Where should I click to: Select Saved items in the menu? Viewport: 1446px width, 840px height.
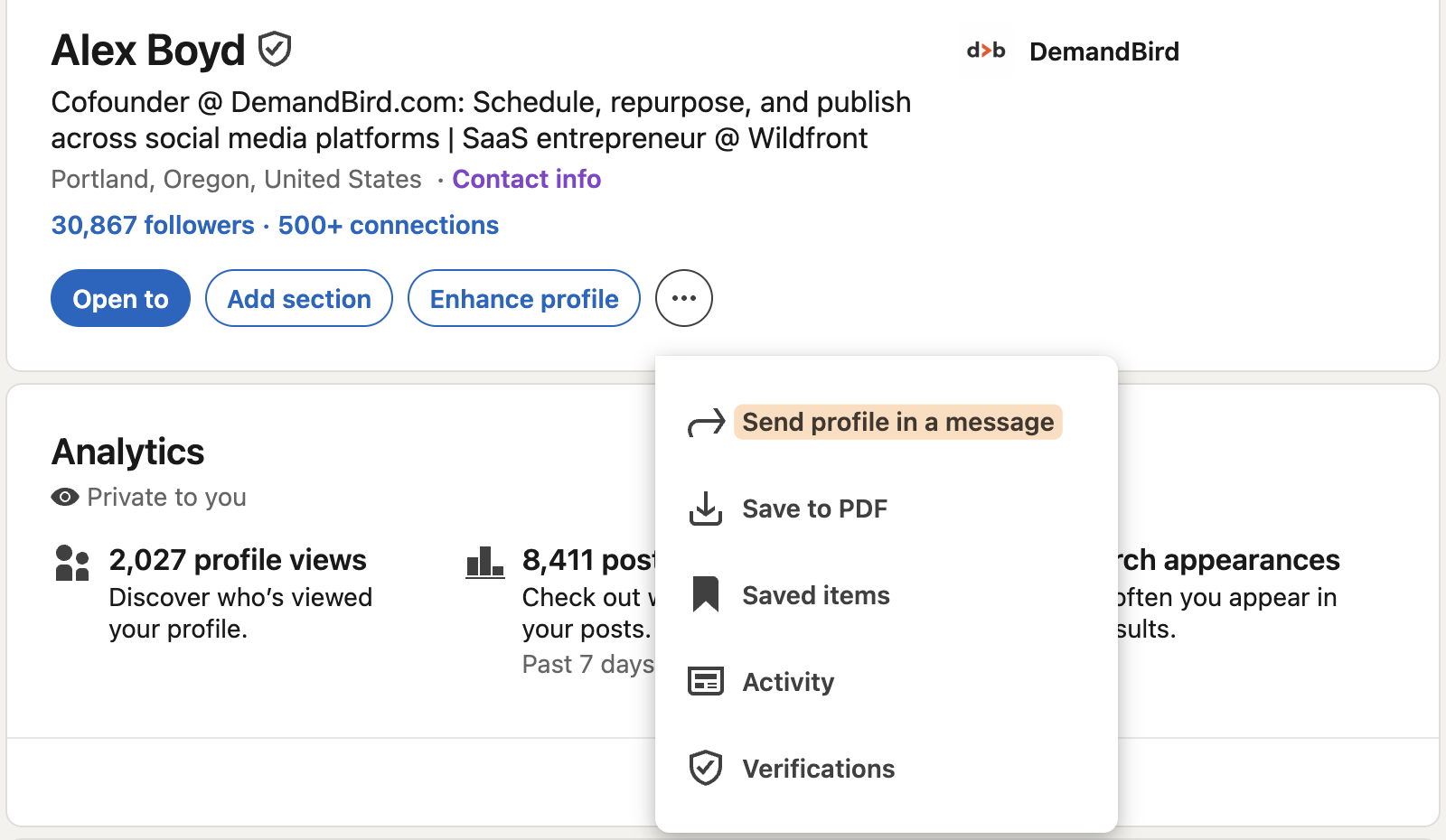click(x=815, y=594)
